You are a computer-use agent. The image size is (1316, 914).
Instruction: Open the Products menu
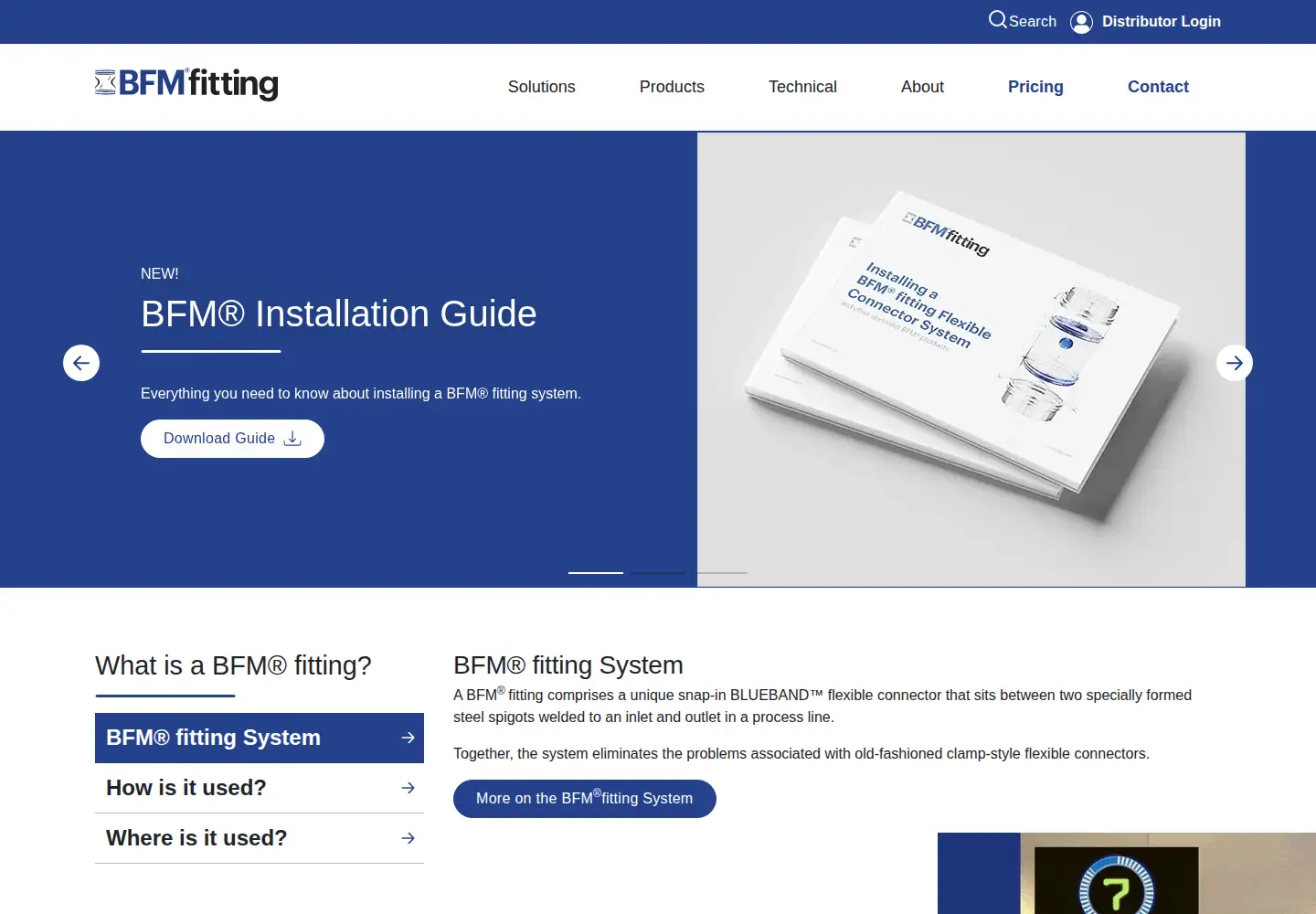[x=672, y=87]
